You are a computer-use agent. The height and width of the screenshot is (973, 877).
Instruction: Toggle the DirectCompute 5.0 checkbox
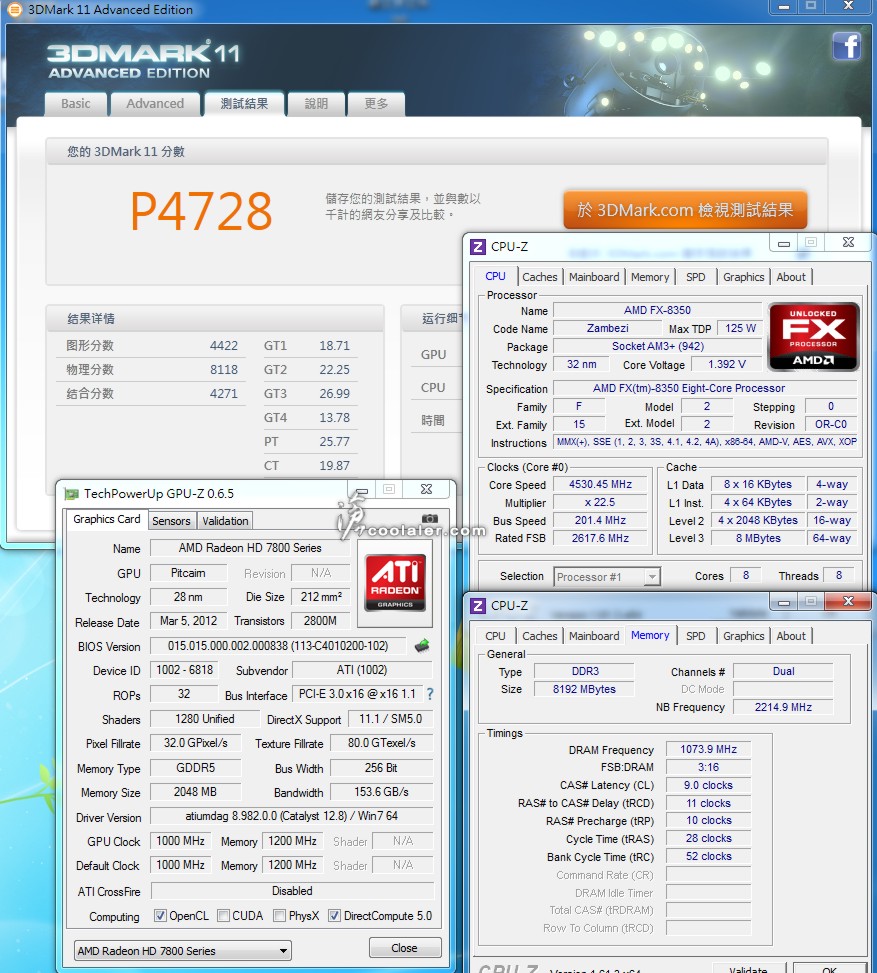(335, 916)
